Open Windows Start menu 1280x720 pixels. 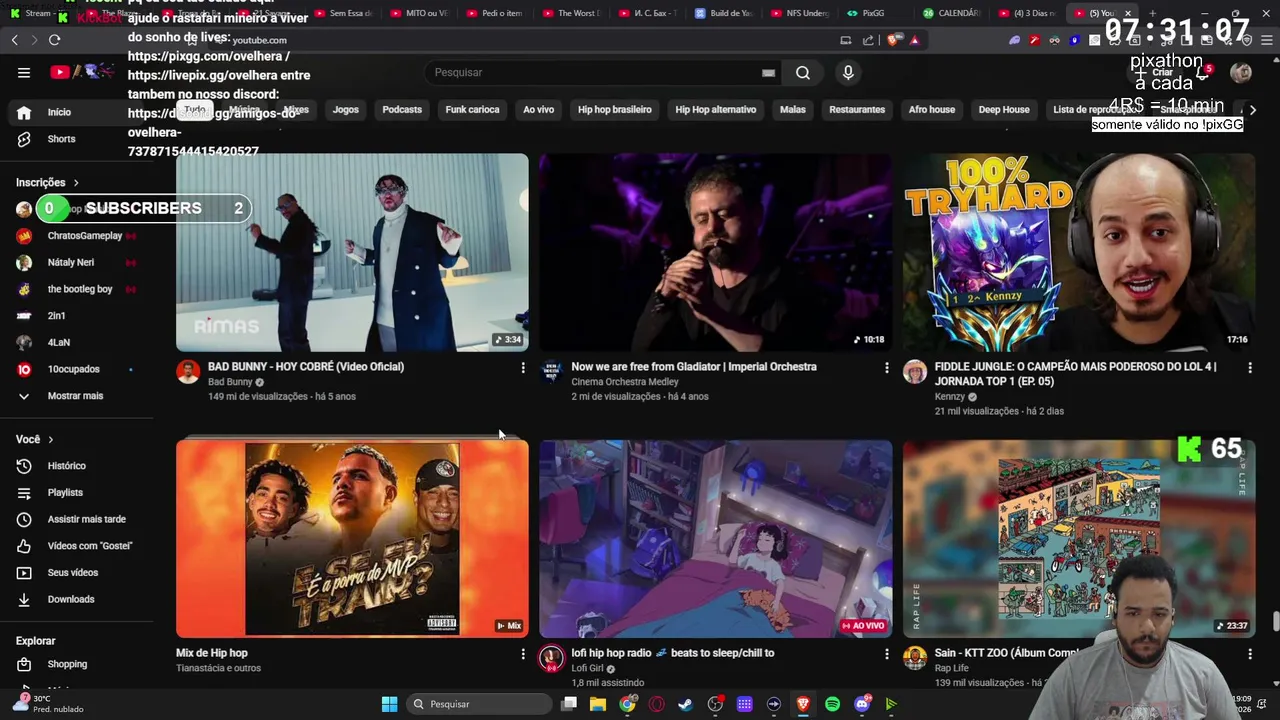(x=389, y=704)
